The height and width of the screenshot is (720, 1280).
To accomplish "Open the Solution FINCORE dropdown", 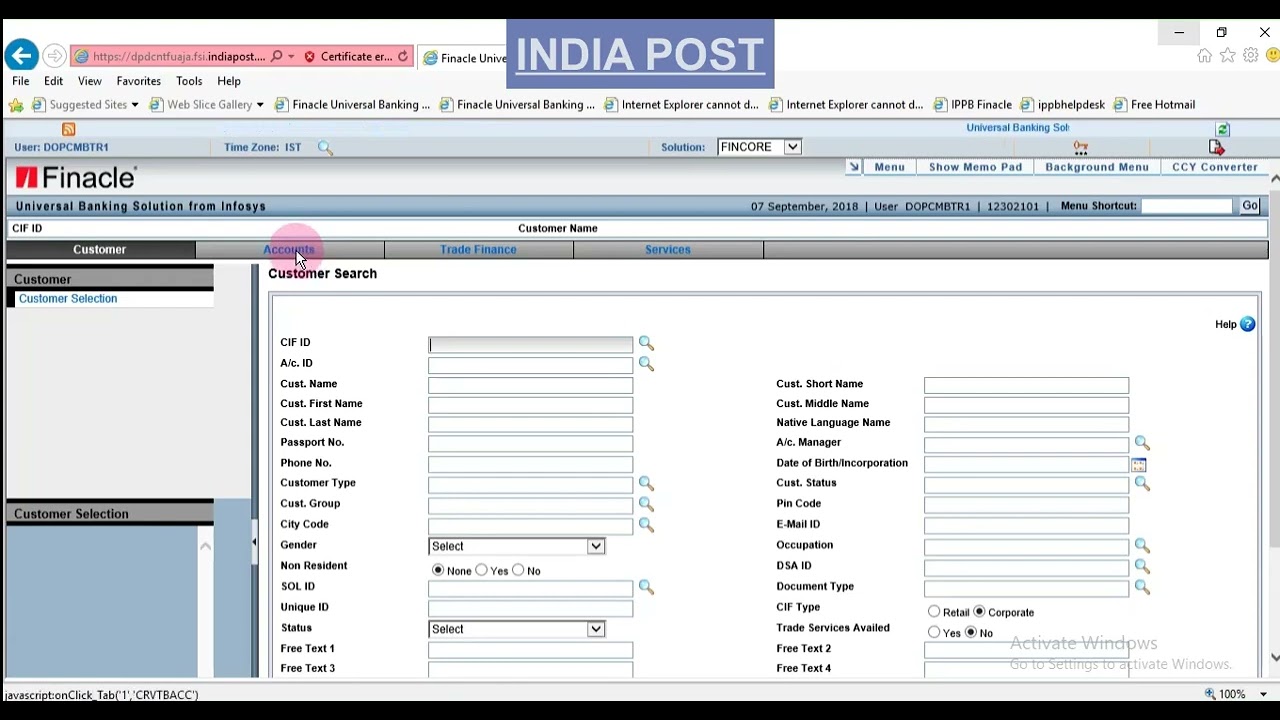I will click(x=759, y=147).
